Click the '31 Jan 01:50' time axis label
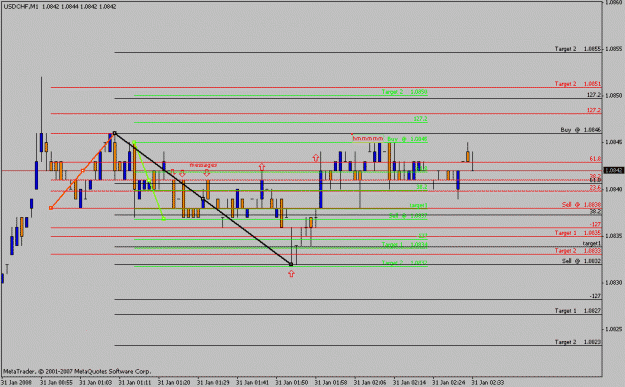 pos(291,383)
